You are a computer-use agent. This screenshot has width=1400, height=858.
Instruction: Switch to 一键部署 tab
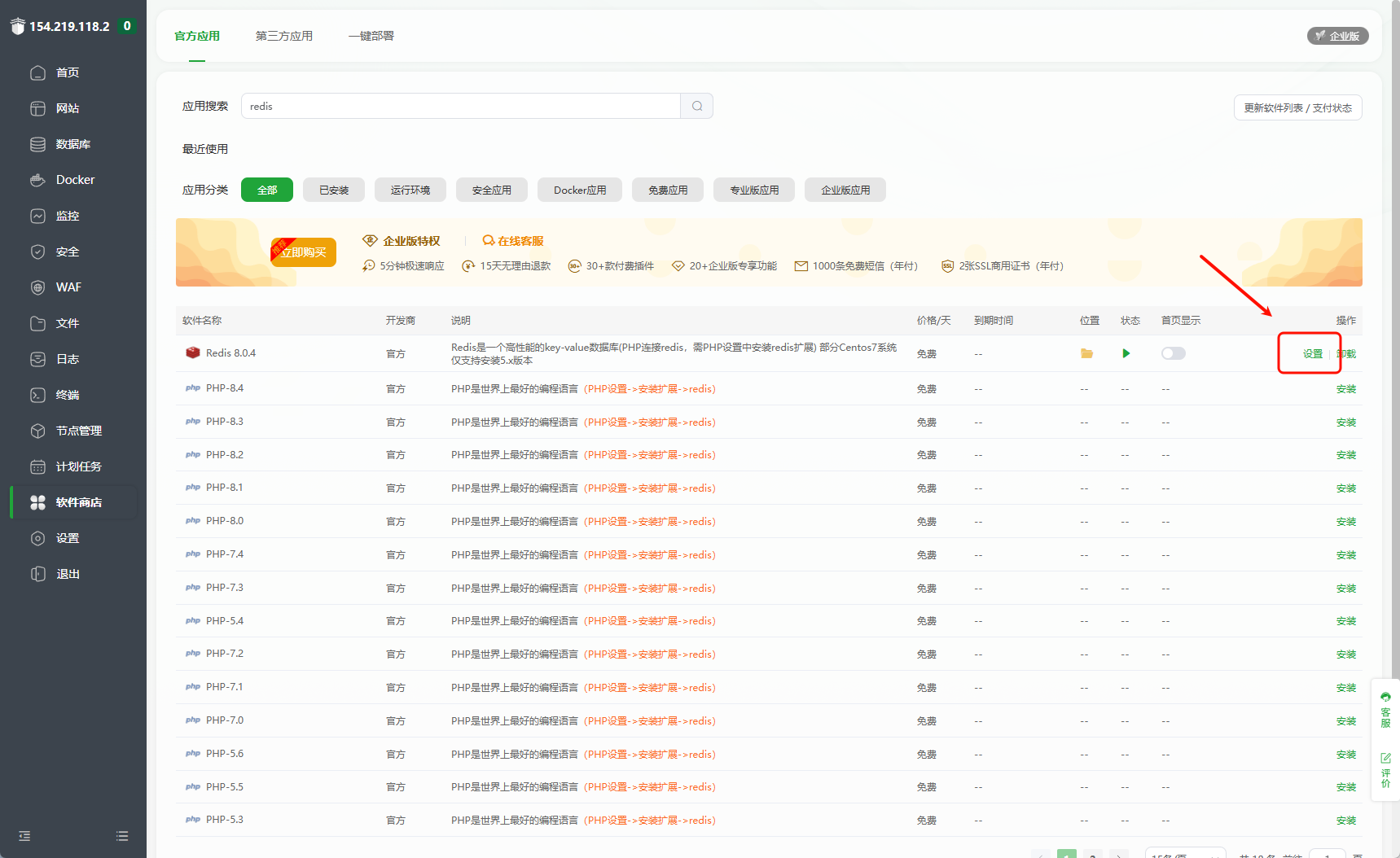click(371, 36)
